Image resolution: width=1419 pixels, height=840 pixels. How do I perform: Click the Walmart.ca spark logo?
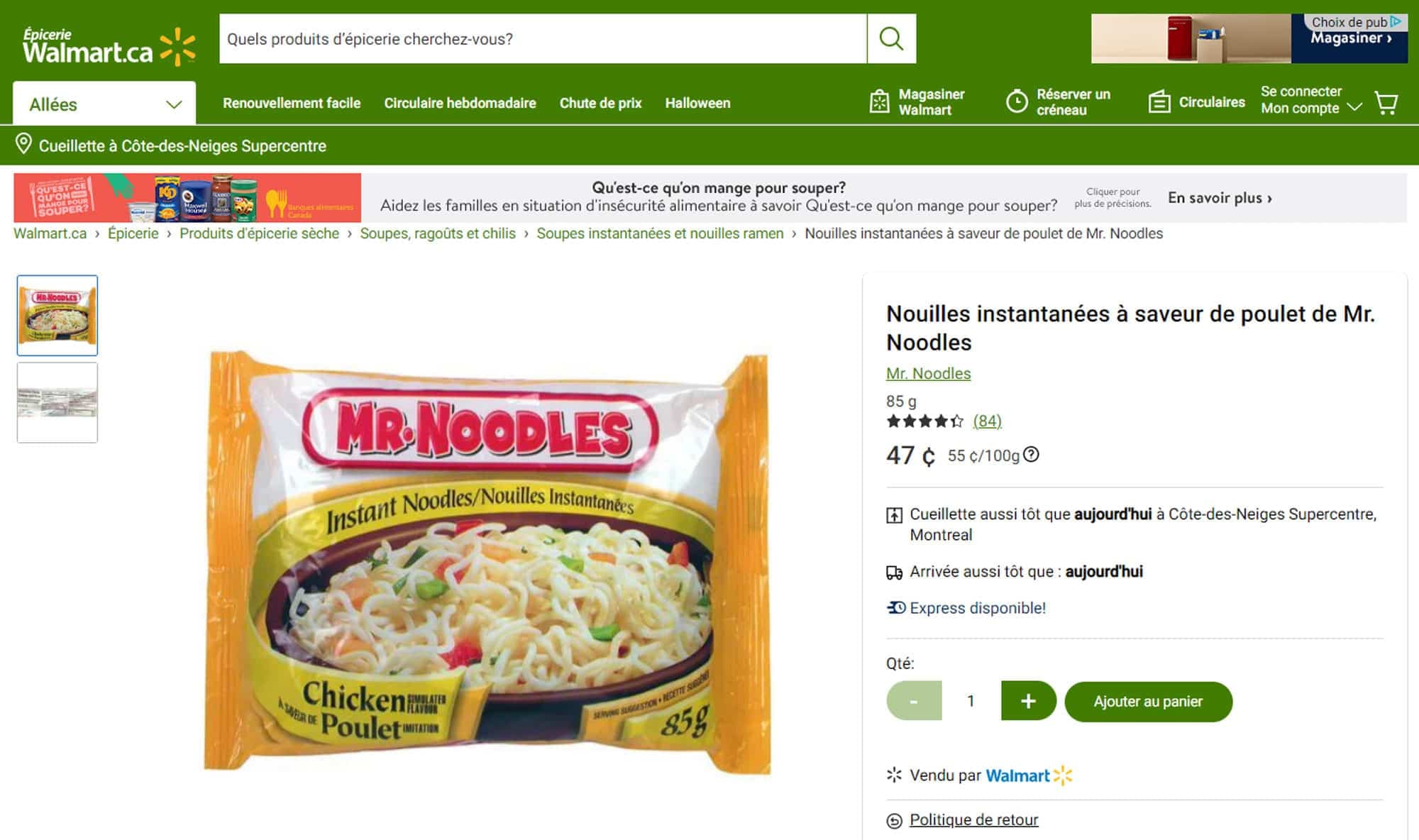click(x=177, y=47)
